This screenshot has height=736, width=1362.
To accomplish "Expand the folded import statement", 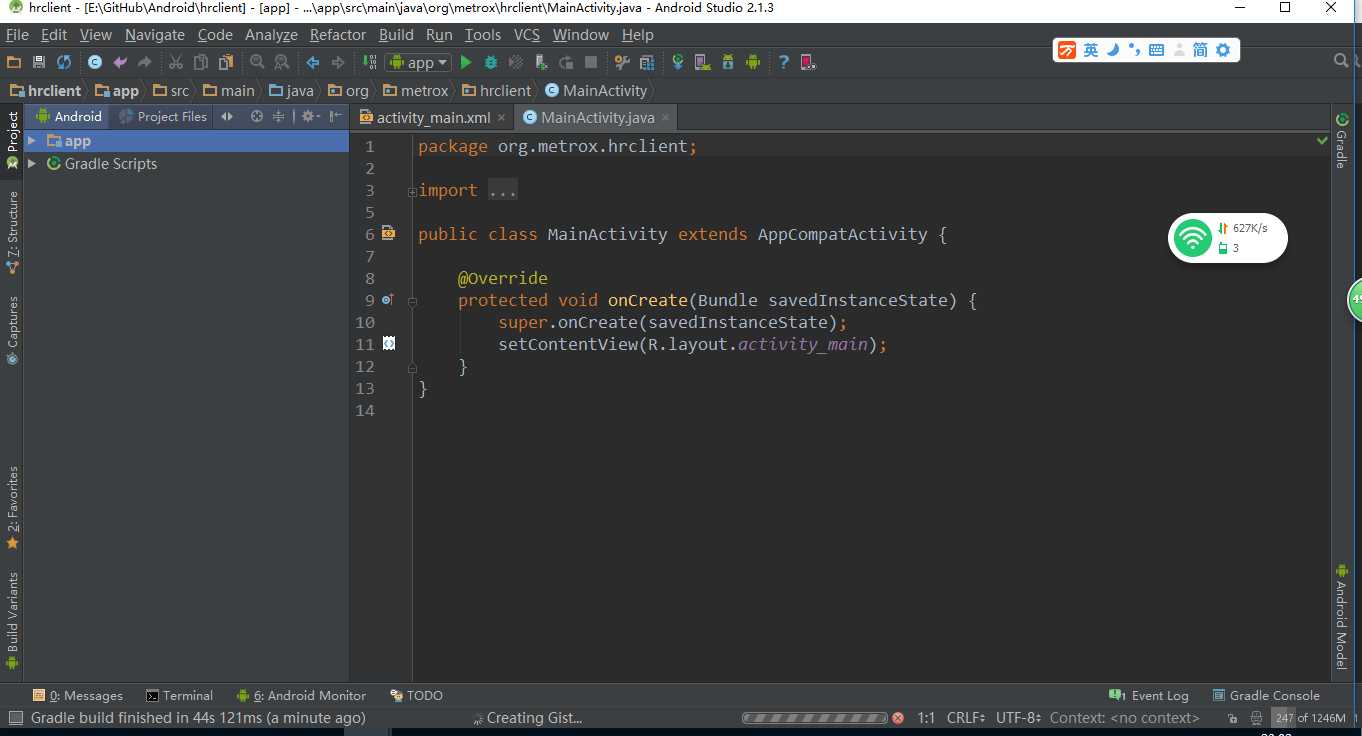I will (412, 191).
